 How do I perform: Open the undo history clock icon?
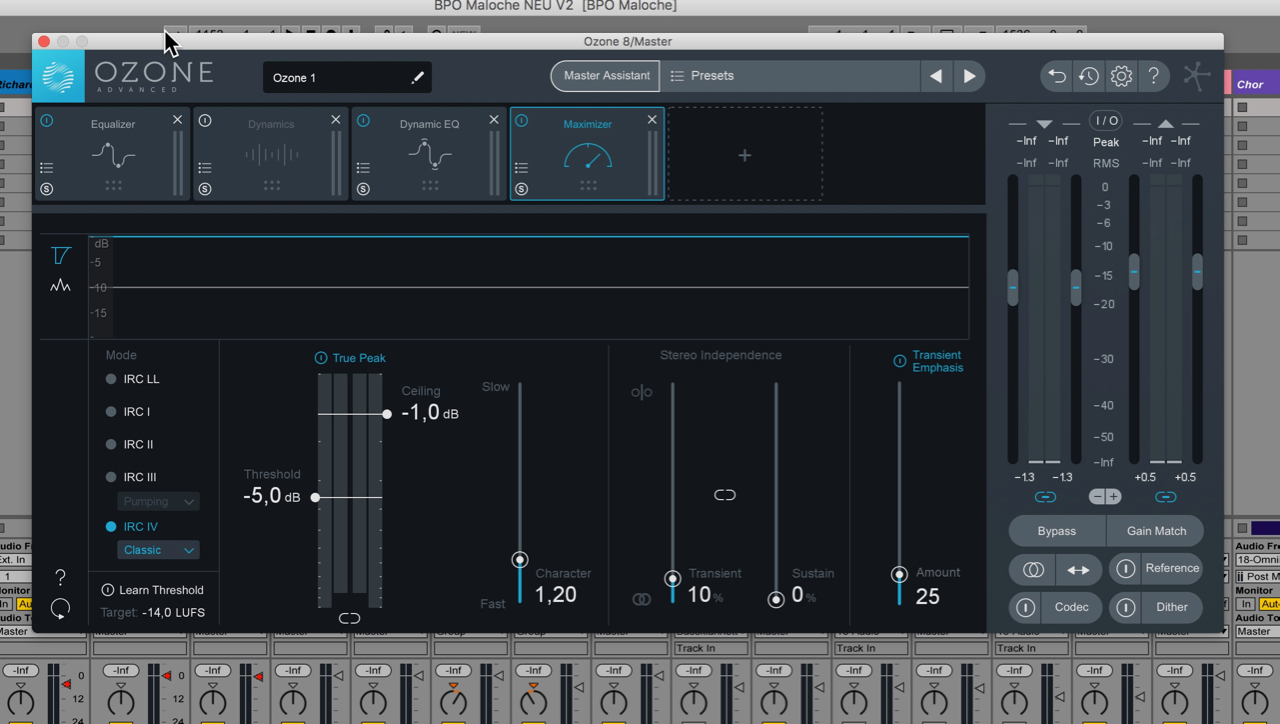(1089, 76)
